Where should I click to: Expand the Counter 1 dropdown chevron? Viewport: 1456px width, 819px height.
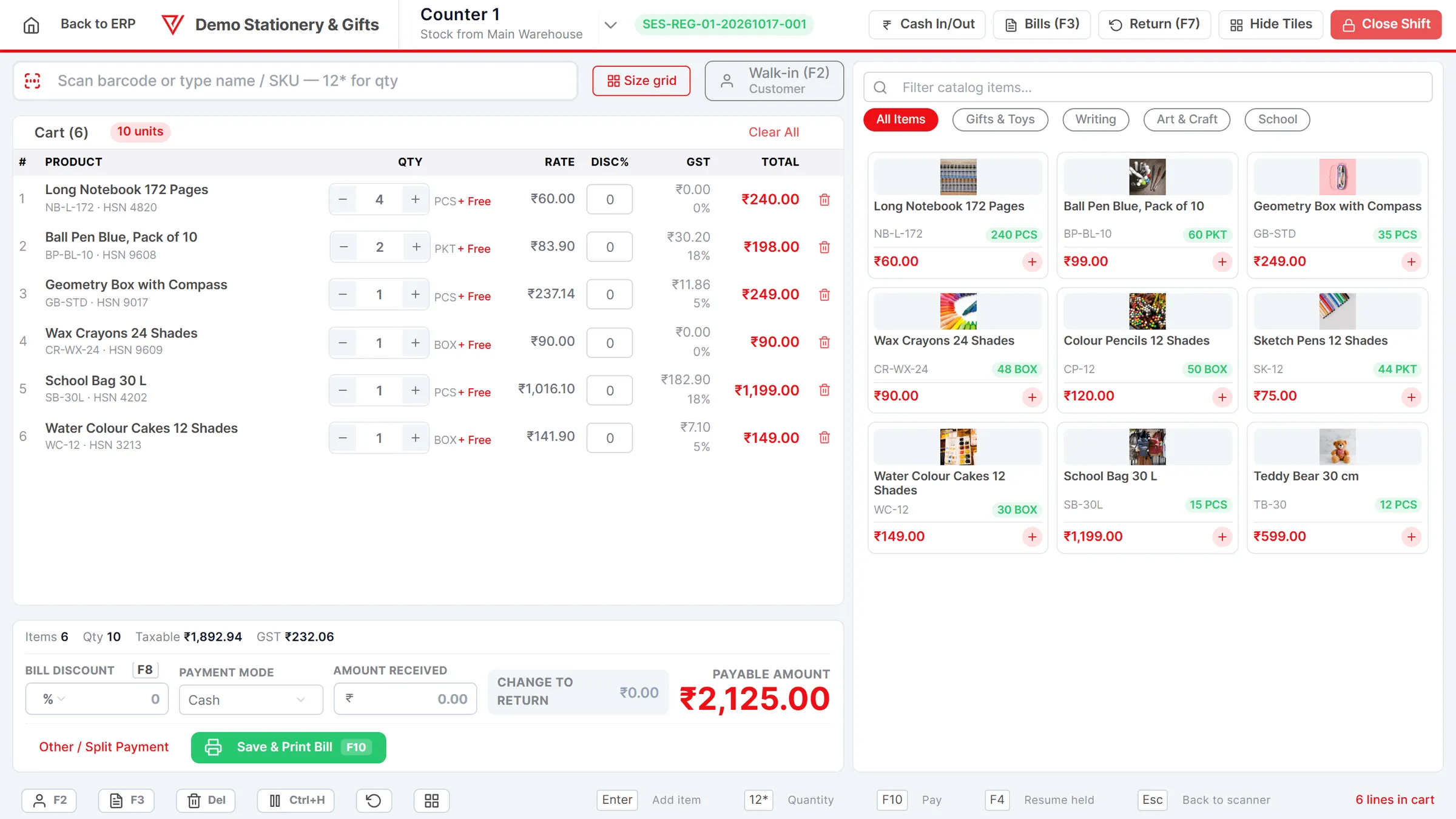[611, 25]
